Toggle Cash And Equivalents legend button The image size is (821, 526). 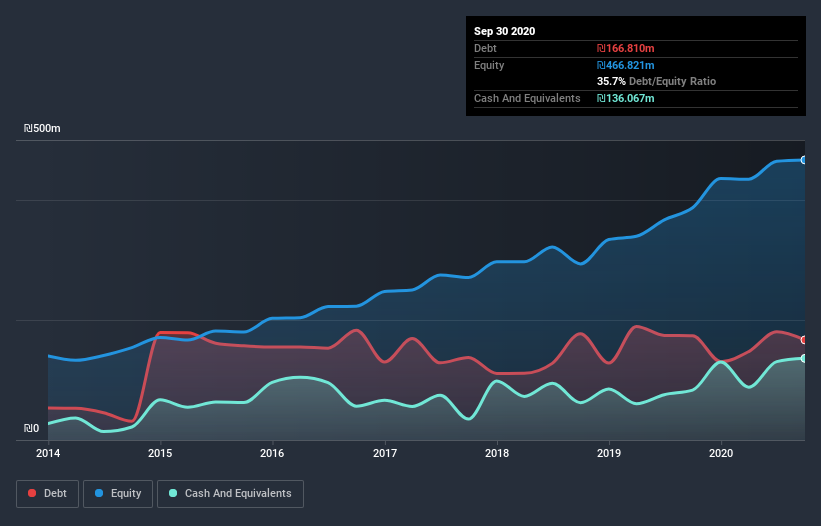230,494
